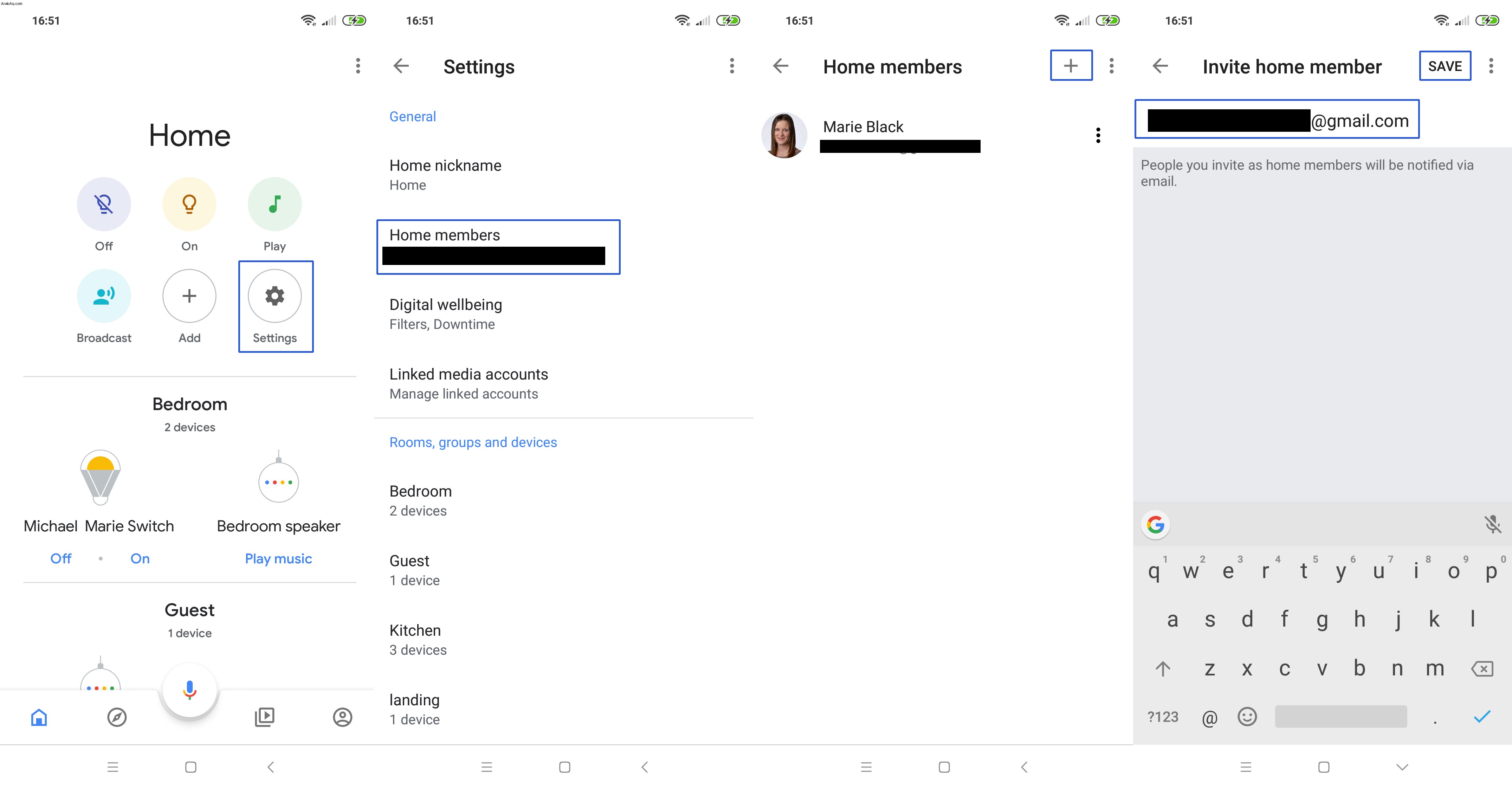
Task: Switch to the Discover compass tab
Action: pos(117,717)
